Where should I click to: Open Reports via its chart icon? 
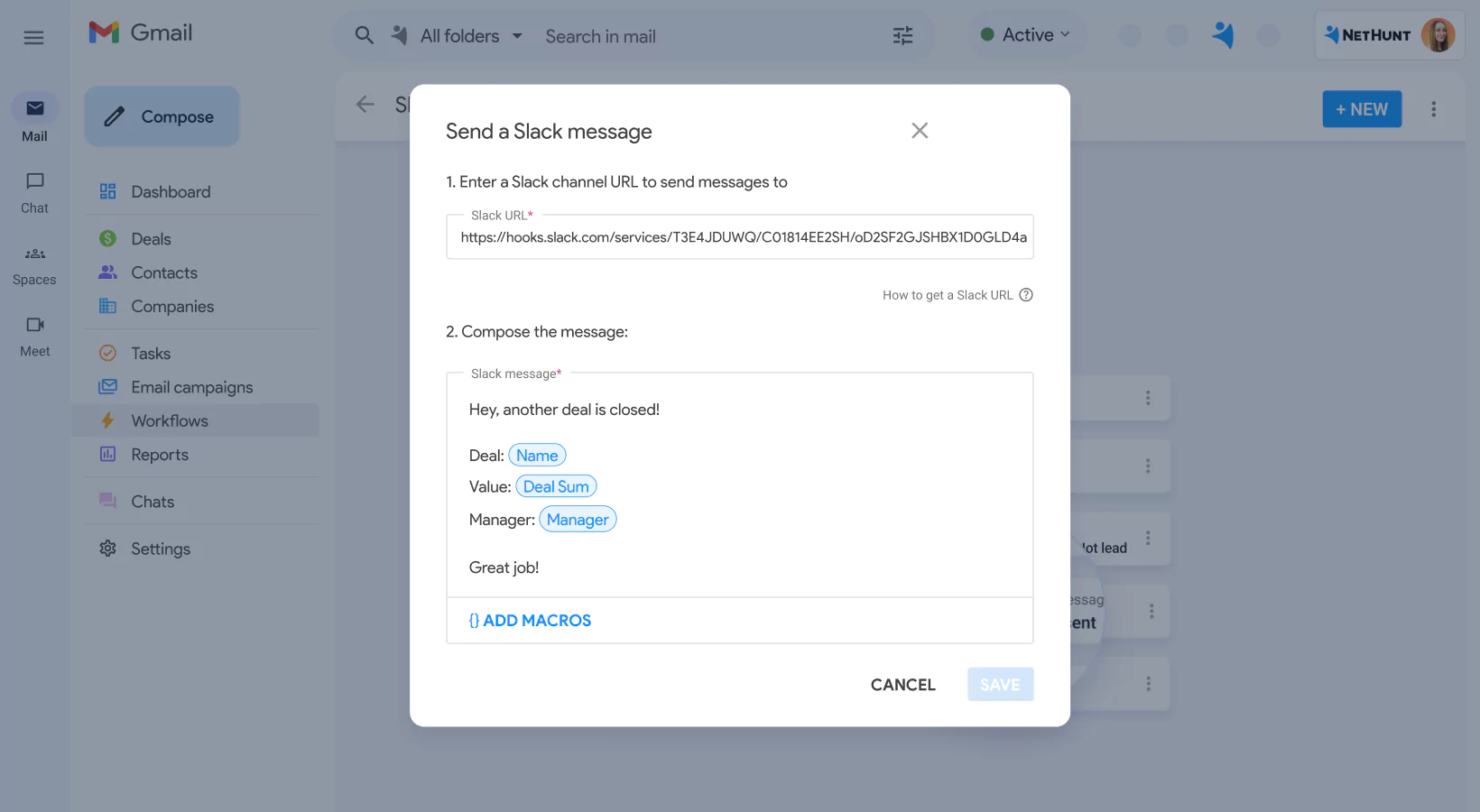click(x=107, y=455)
